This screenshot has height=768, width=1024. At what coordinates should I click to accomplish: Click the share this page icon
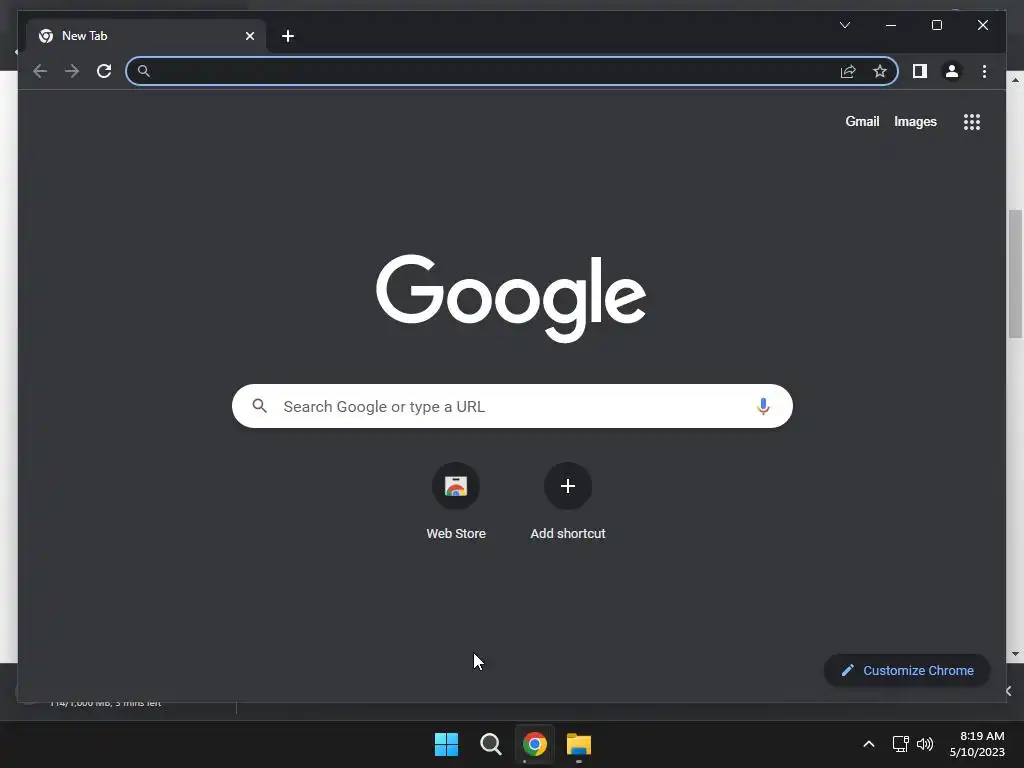[848, 71]
